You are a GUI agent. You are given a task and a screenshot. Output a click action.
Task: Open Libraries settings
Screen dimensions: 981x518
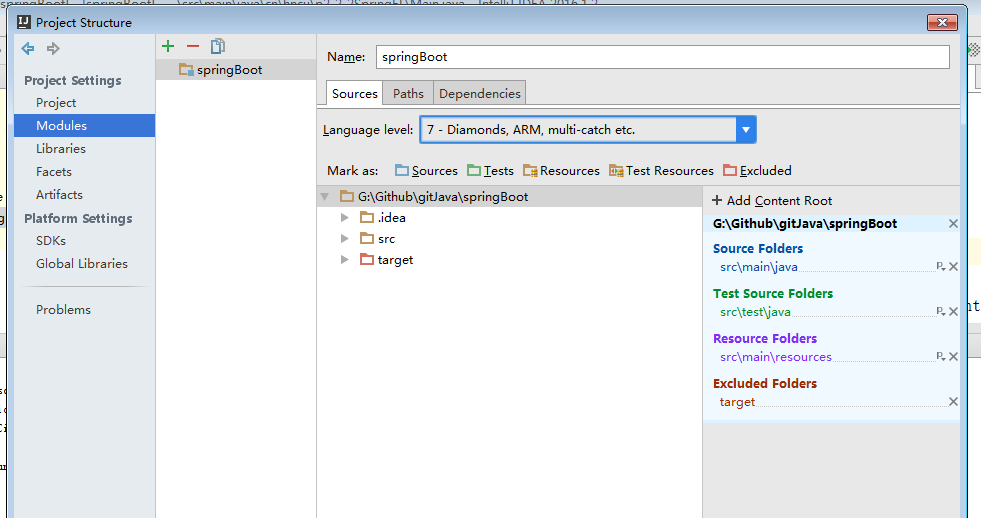pyautogui.click(x=61, y=148)
